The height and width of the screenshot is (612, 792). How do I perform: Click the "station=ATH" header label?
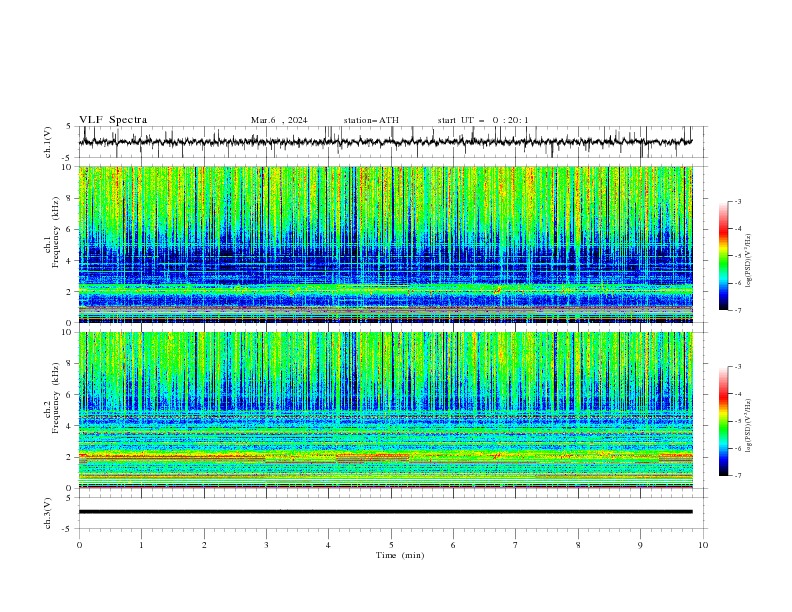coord(371,120)
